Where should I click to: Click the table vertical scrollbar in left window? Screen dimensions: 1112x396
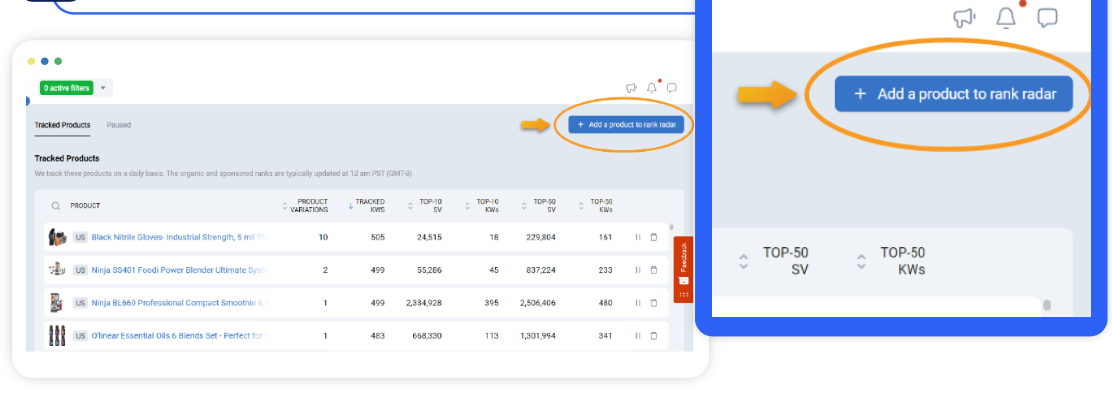(x=671, y=227)
